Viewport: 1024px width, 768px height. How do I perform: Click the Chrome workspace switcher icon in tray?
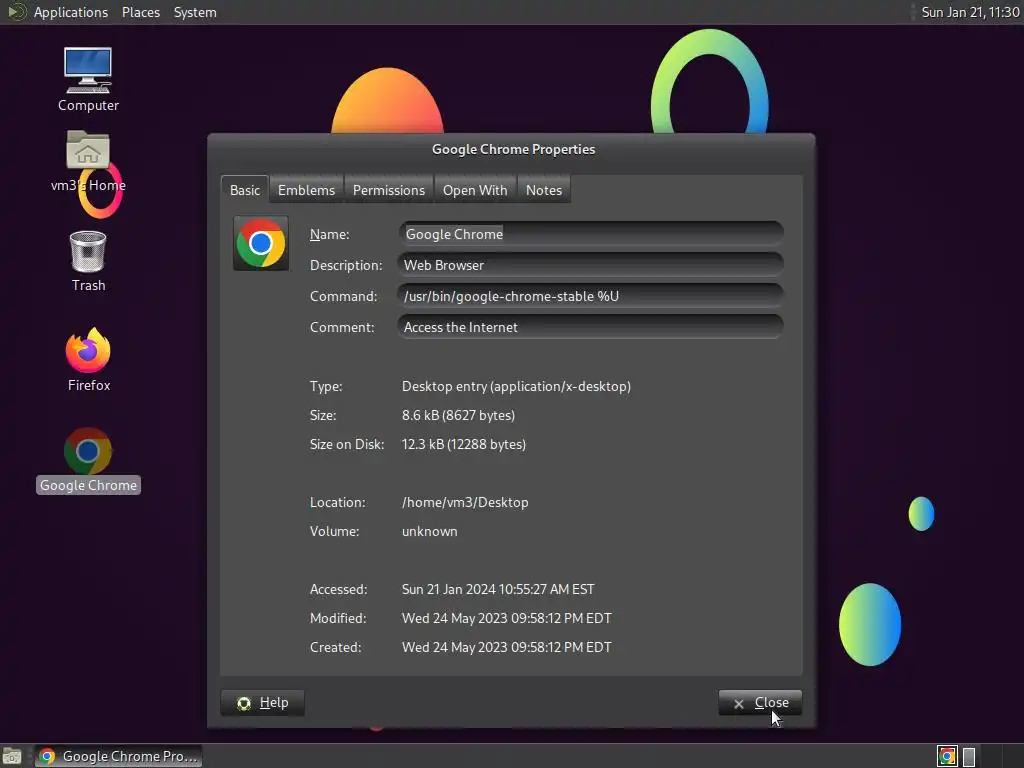click(947, 756)
